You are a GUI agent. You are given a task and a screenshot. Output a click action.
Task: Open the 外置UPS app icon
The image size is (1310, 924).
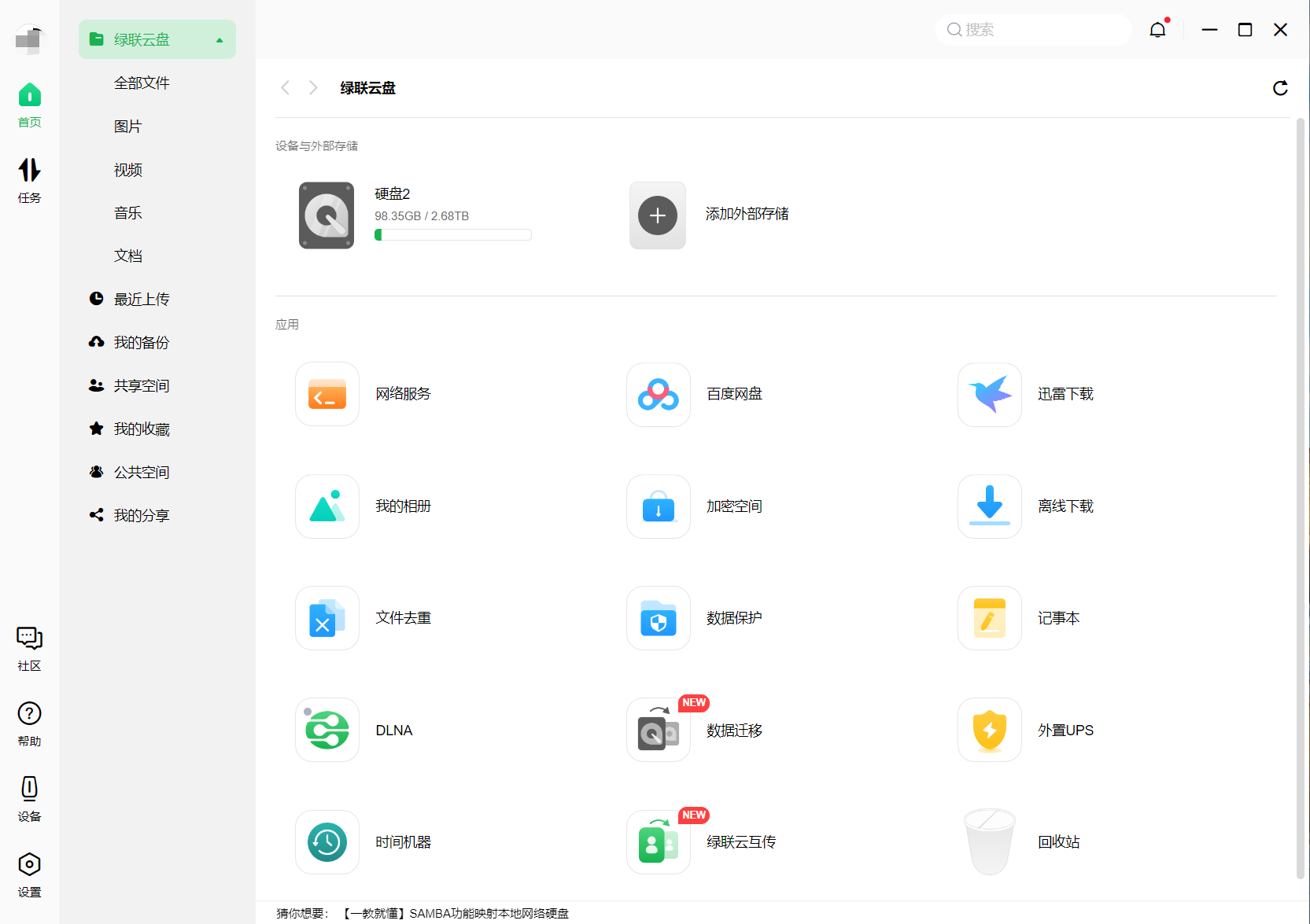tap(990, 730)
